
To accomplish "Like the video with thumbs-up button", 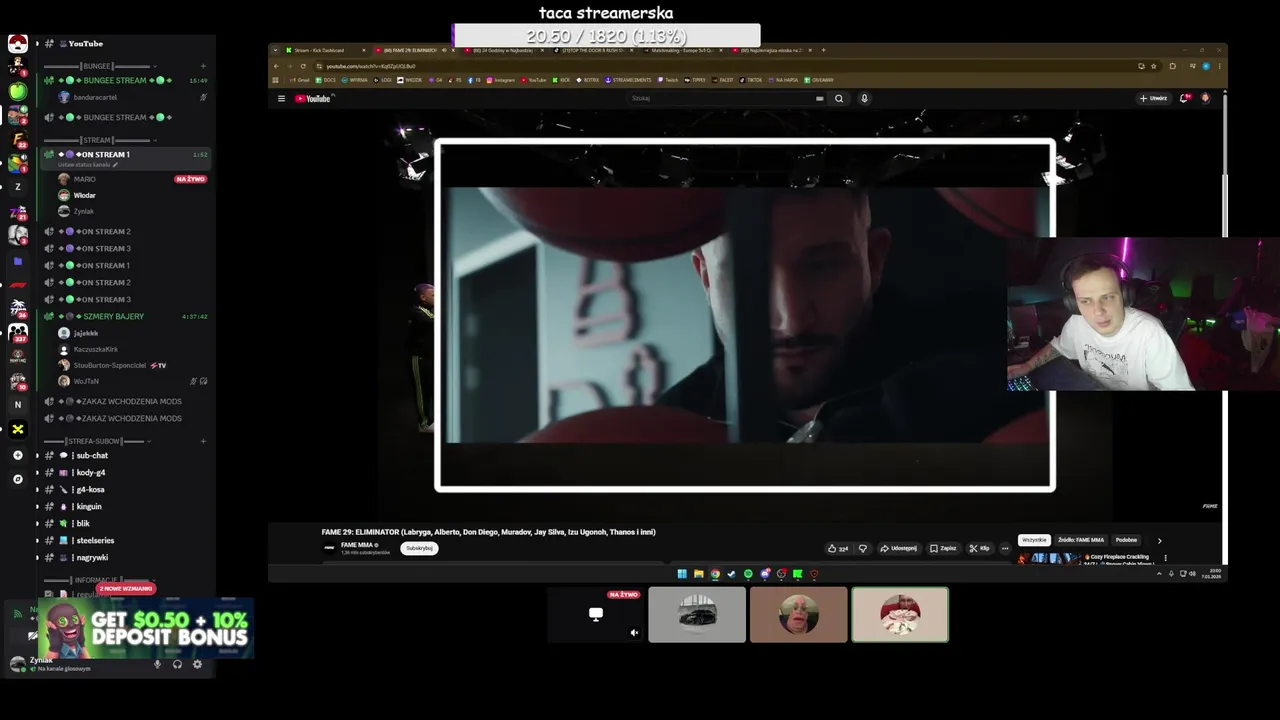I will [x=838, y=548].
